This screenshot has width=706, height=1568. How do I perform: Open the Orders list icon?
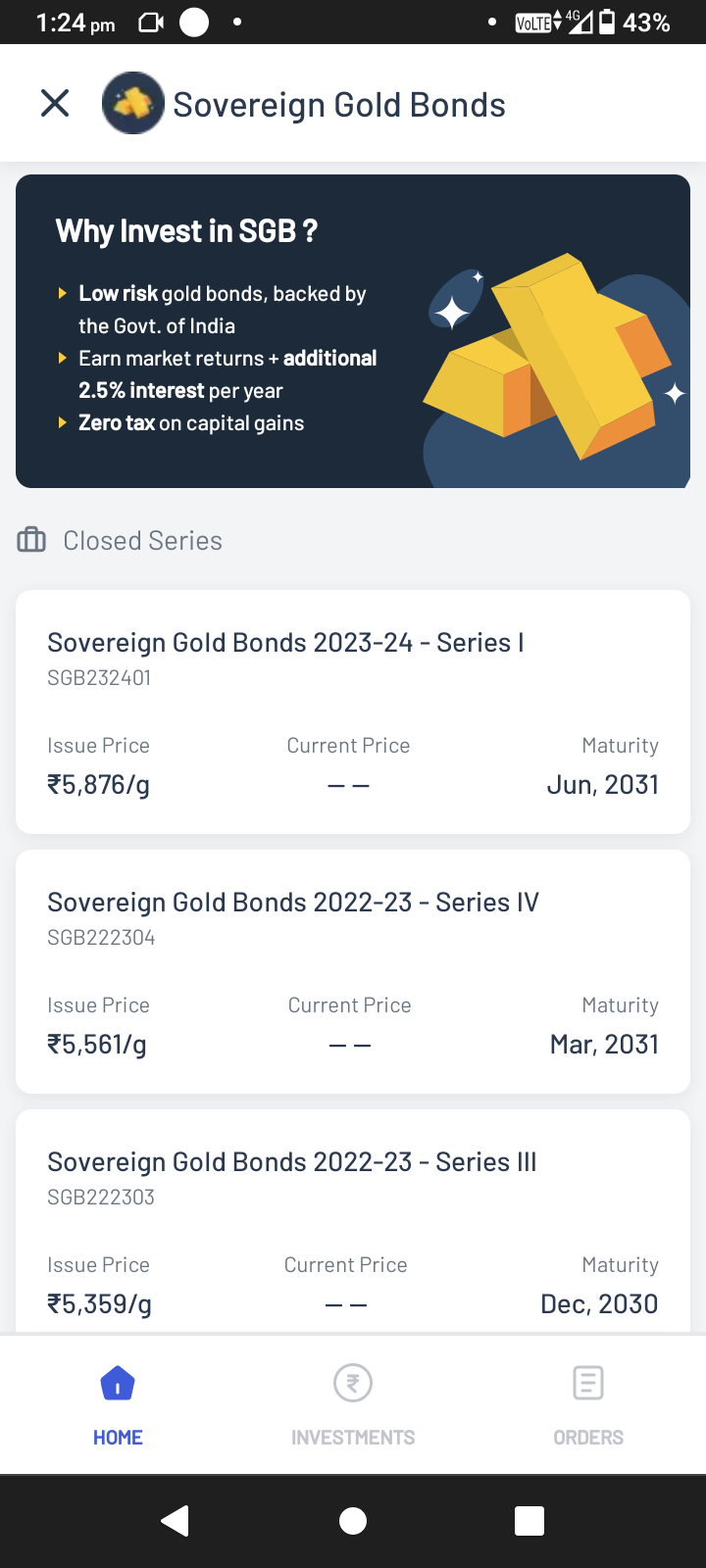point(587,1384)
